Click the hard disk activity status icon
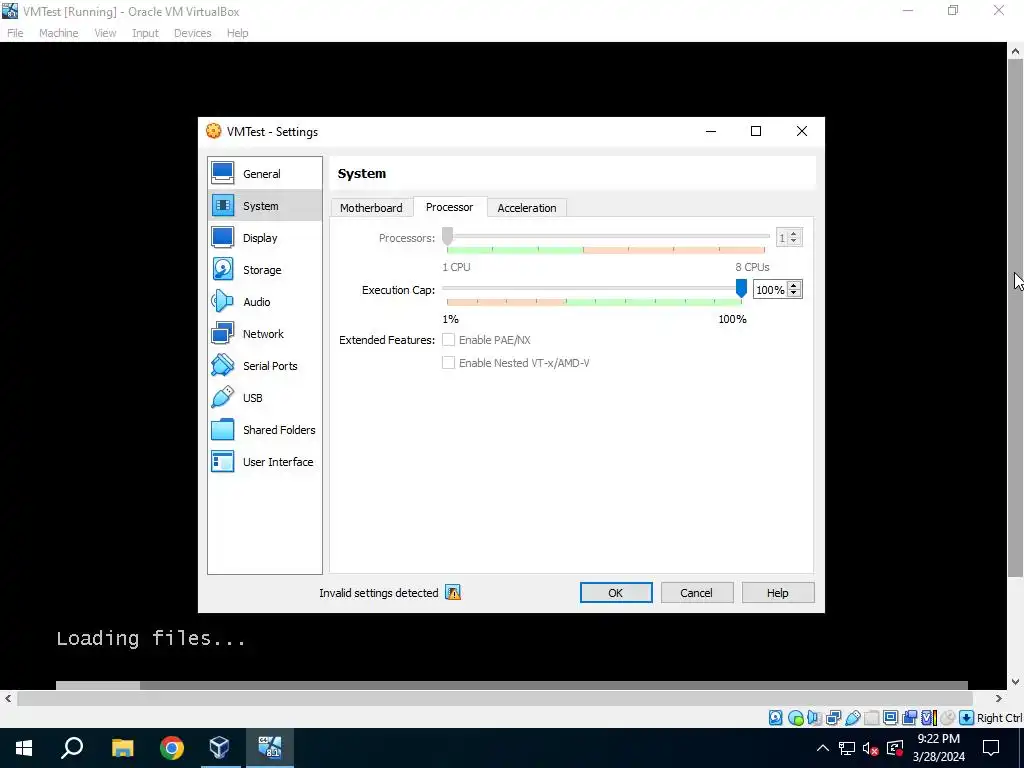This screenshot has width=1024, height=768. coord(775,718)
